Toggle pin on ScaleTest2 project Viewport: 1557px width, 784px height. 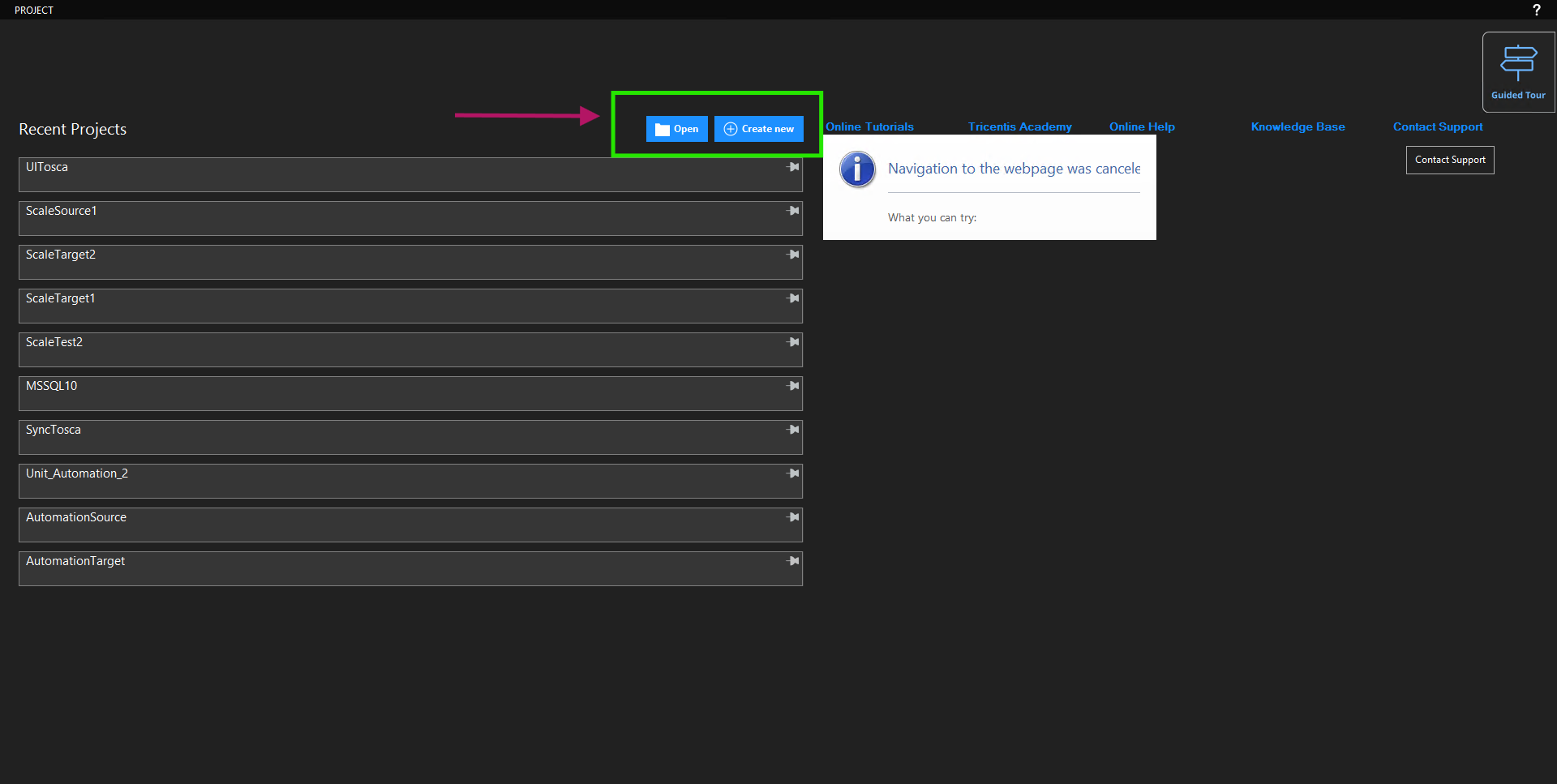(x=793, y=342)
